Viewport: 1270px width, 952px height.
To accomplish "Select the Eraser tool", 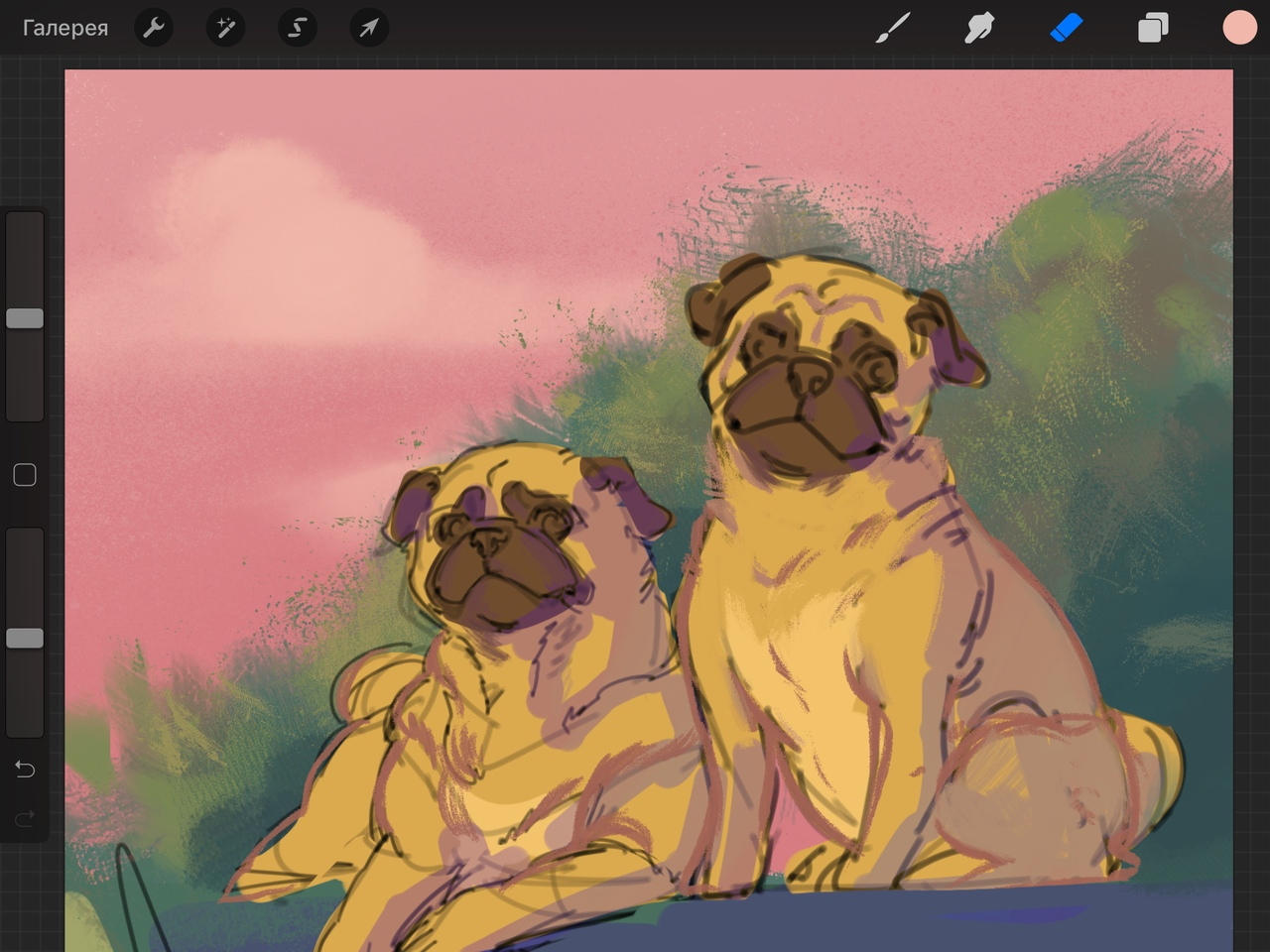I will click(1066, 28).
